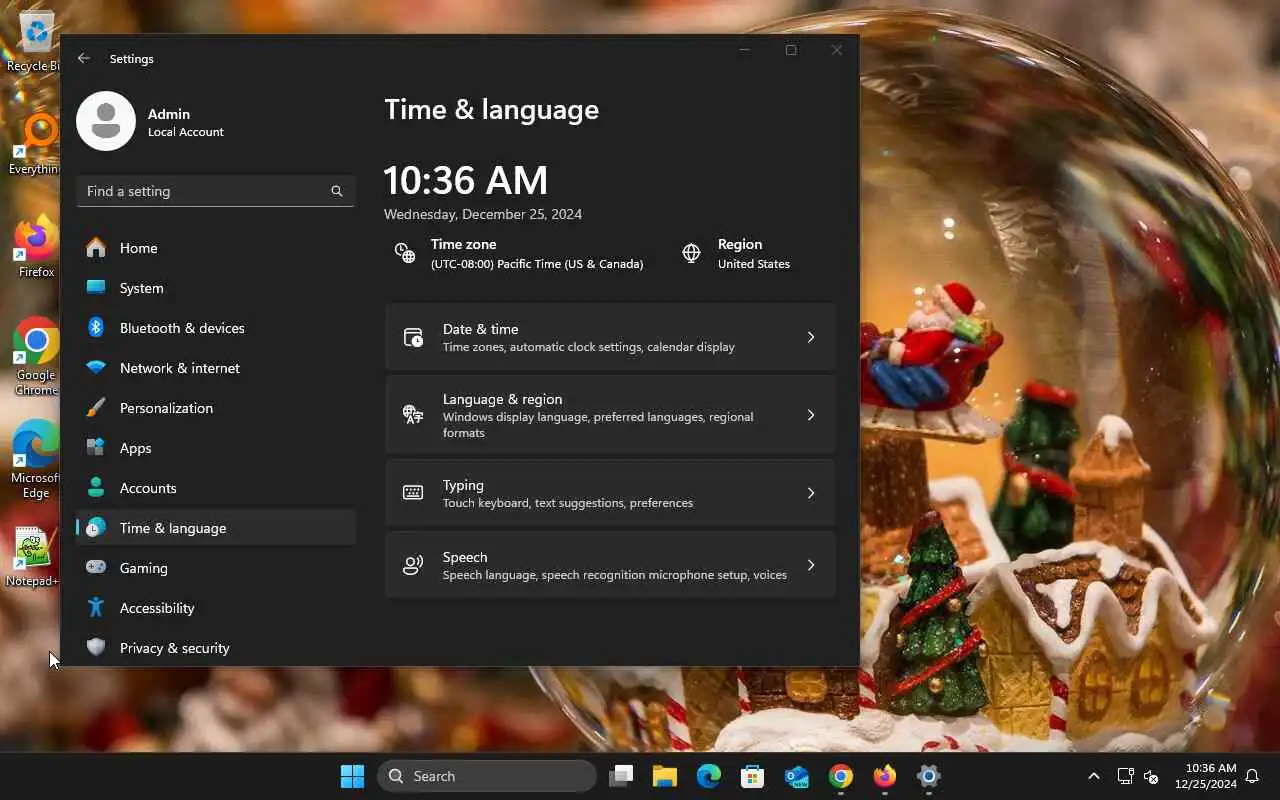Open Microsoft Store from taskbar

[x=753, y=776]
